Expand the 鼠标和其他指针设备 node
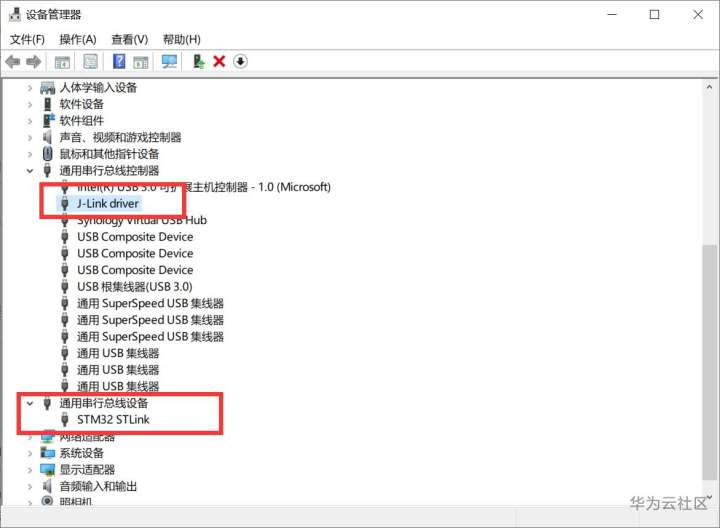The image size is (720, 528). click(30, 154)
